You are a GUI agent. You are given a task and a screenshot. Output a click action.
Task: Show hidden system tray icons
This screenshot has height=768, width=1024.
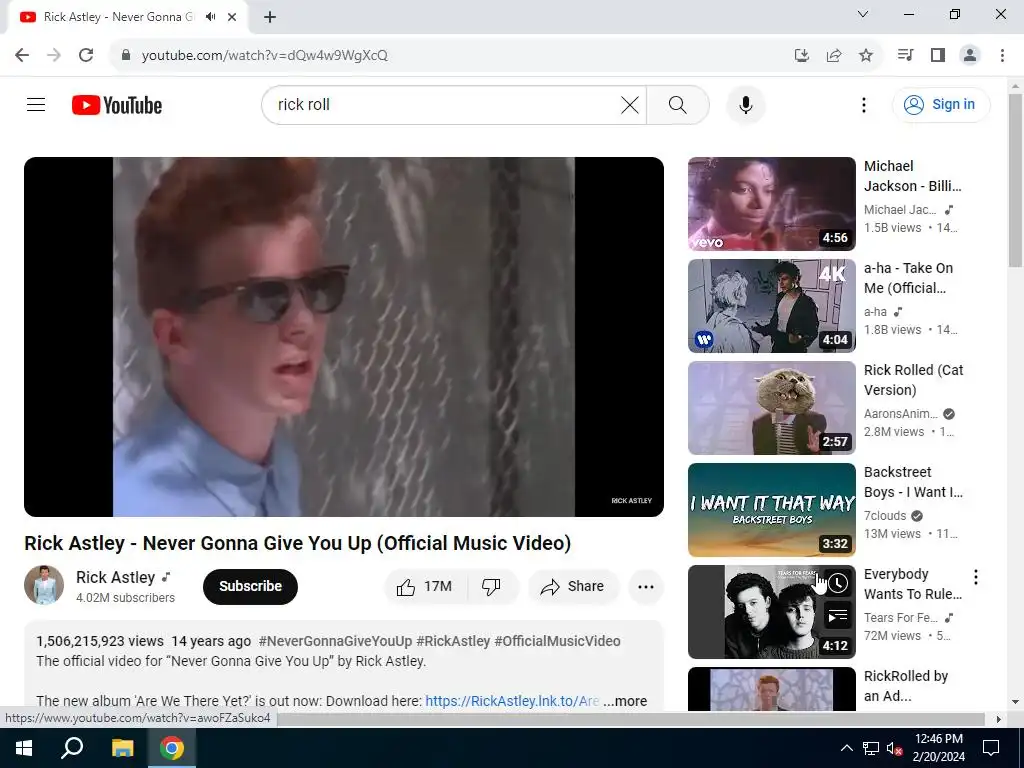point(846,748)
